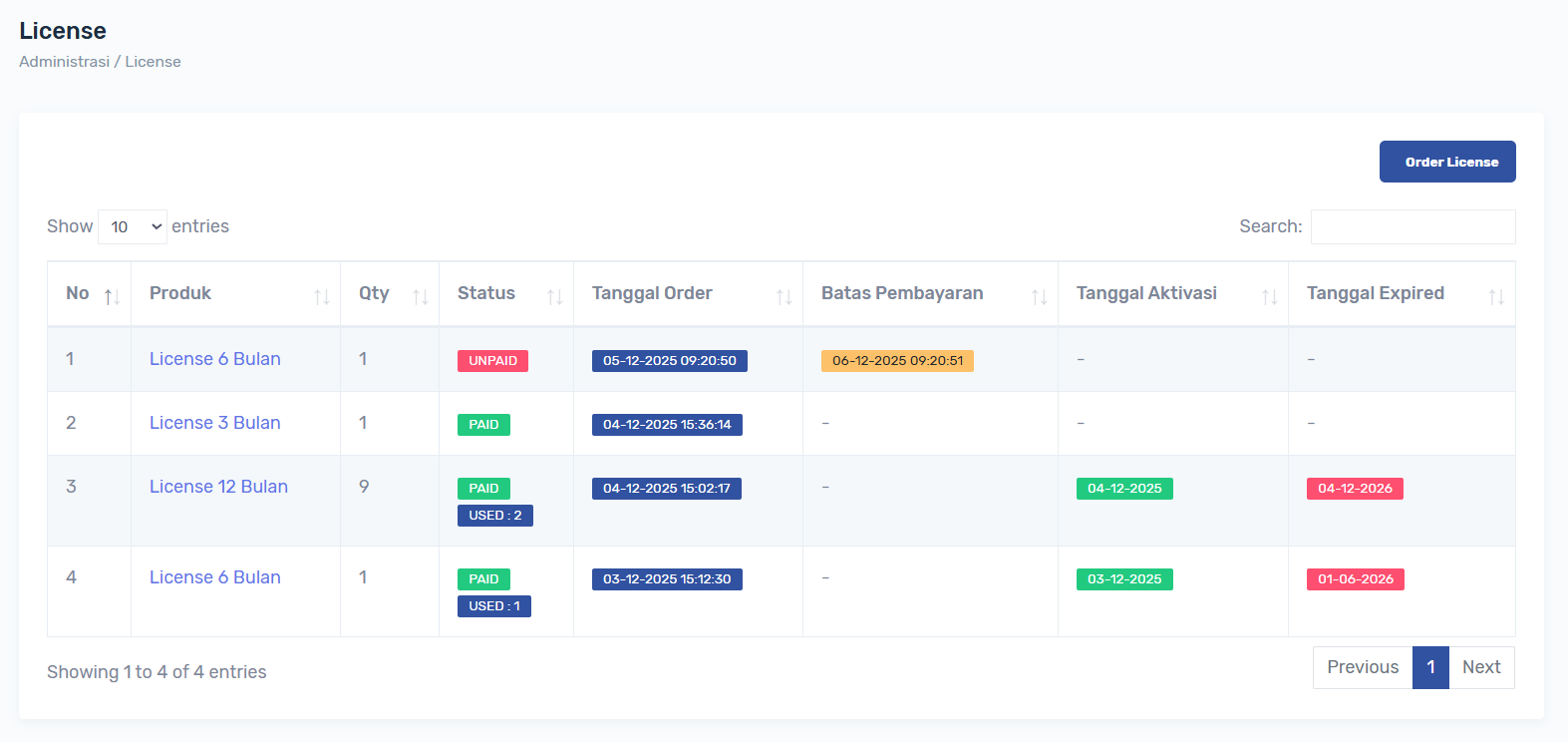Click Tanggal Aktivasi sort icon
The height and width of the screenshot is (742, 1568).
(x=1269, y=296)
